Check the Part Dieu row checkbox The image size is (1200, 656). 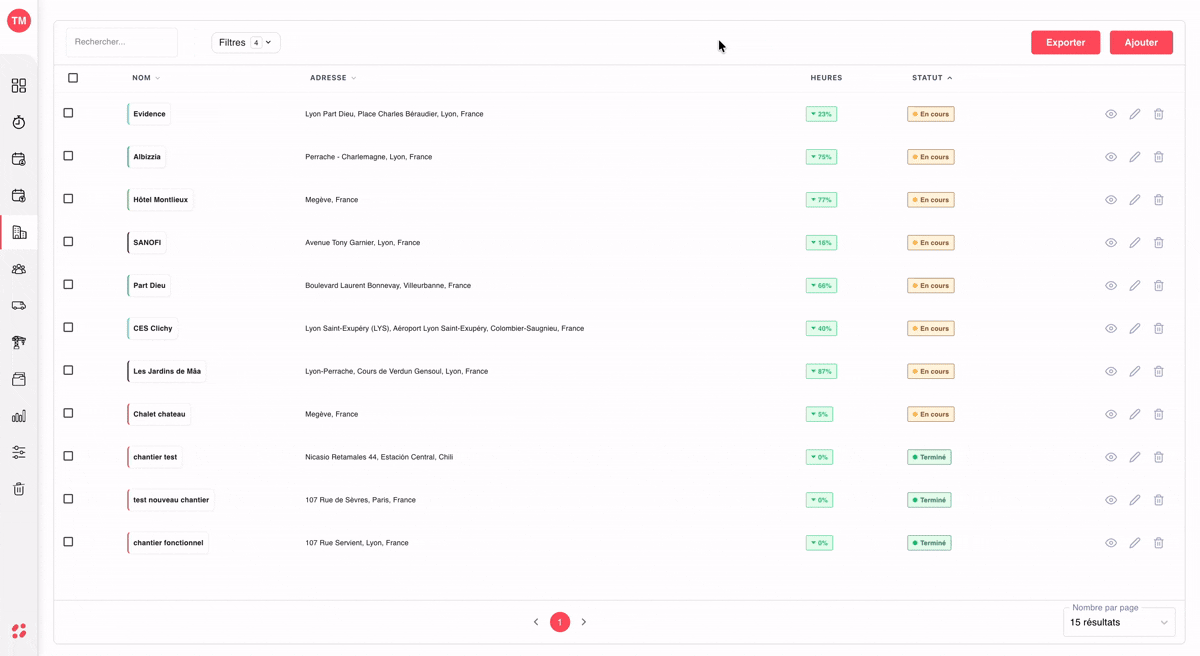(x=68, y=285)
